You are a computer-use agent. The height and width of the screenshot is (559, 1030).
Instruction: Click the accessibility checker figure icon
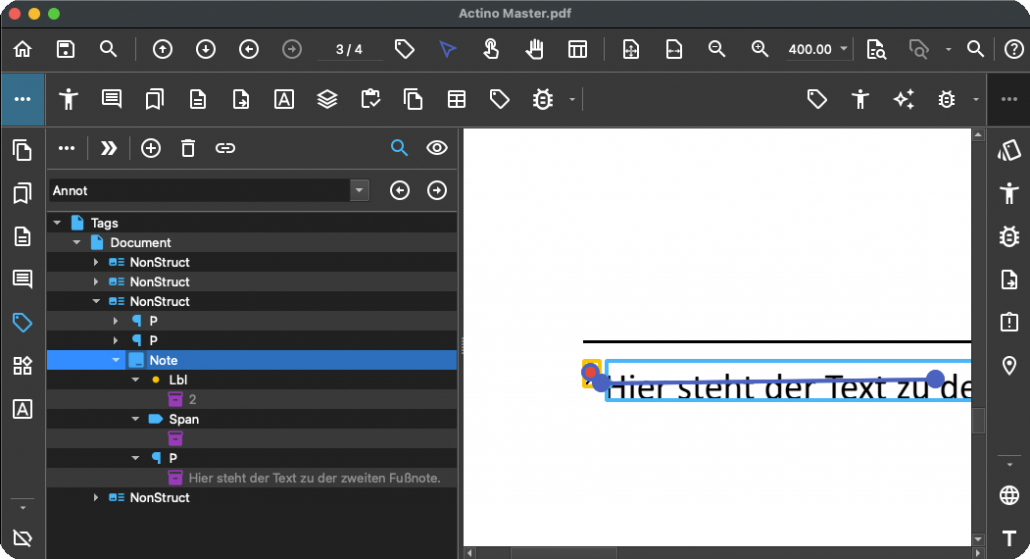pos(68,99)
